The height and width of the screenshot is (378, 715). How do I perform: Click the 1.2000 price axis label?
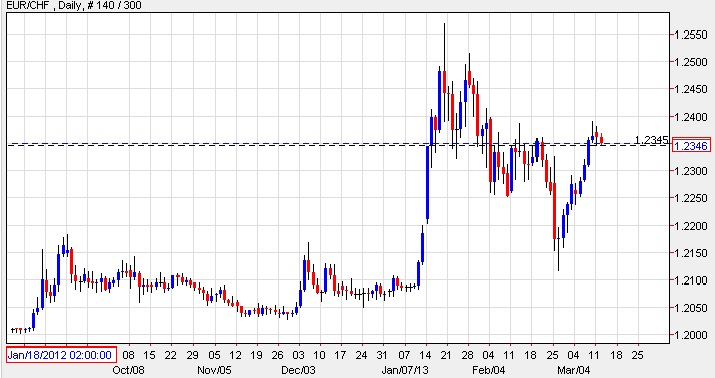[x=691, y=335]
